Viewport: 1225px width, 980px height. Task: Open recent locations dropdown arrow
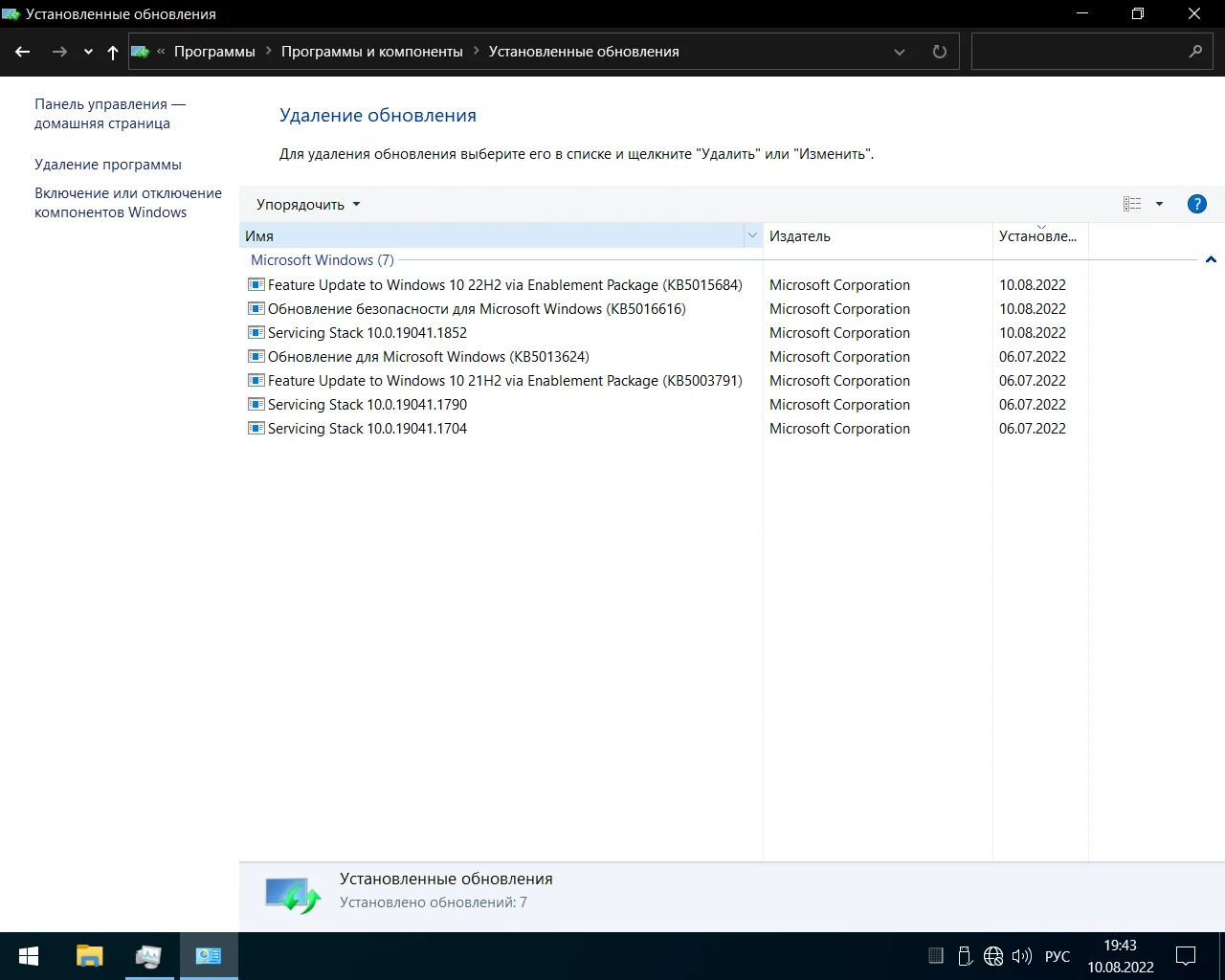pyautogui.click(x=88, y=53)
